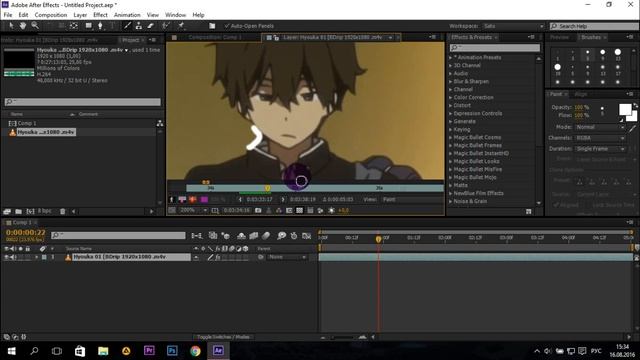Open the Duration Single Frame dropdown
The image size is (640, 360).
(x=600, y=149)
